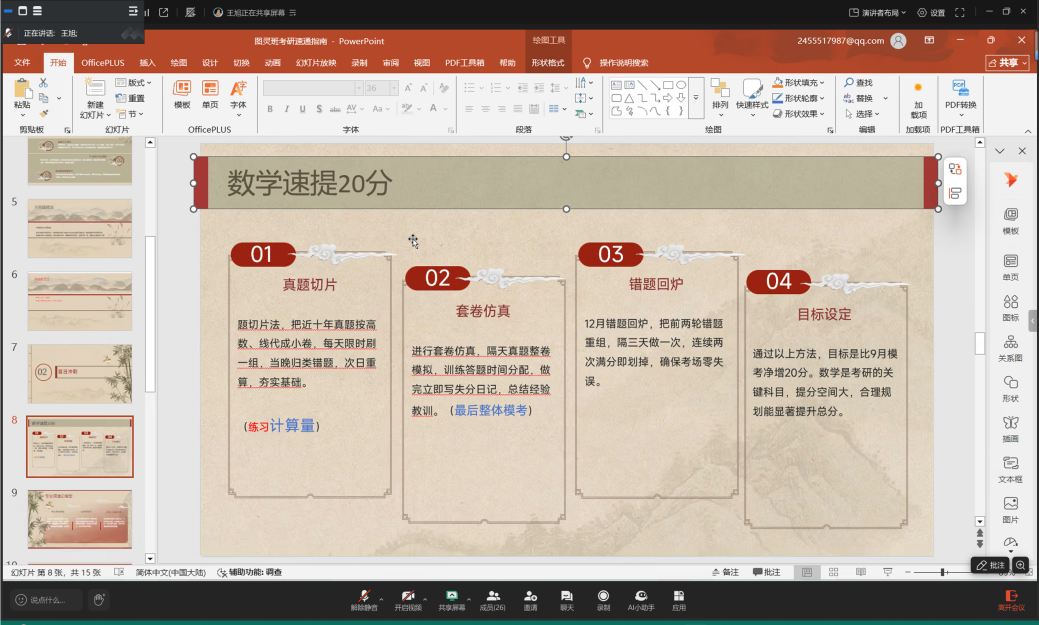
Task: Open the 幻灯片放映 ribbon tab
Action: coord(315,63)
